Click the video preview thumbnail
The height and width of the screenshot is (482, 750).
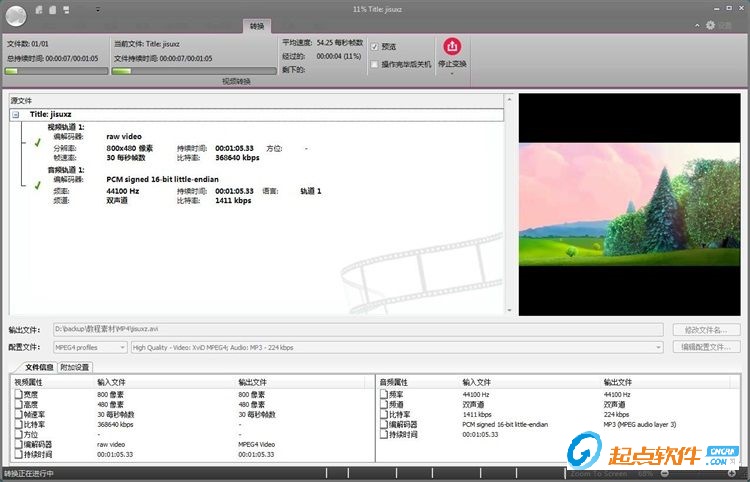[x=629, y=204]
